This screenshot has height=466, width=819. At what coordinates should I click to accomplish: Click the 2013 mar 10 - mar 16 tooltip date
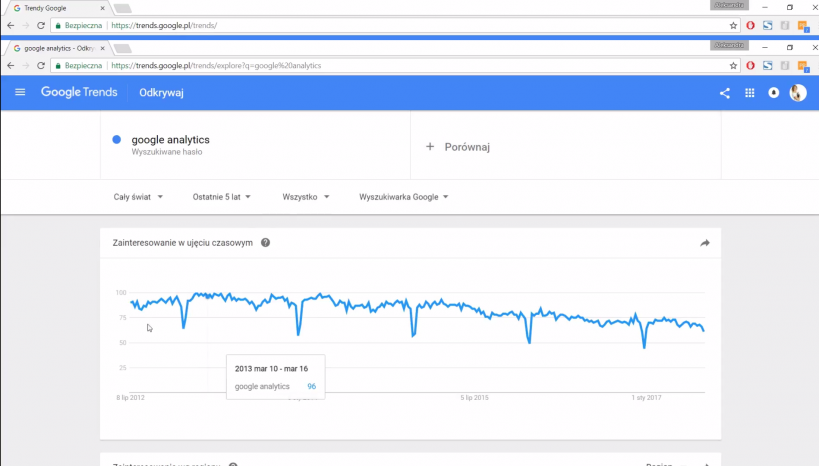[x=271, y=368]
